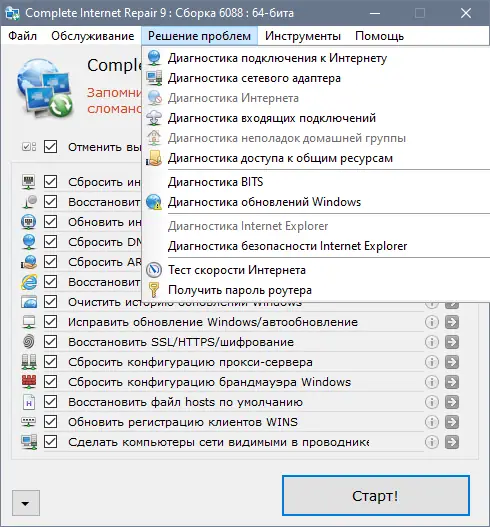Click the speed test gauge icon

[154, 270]
